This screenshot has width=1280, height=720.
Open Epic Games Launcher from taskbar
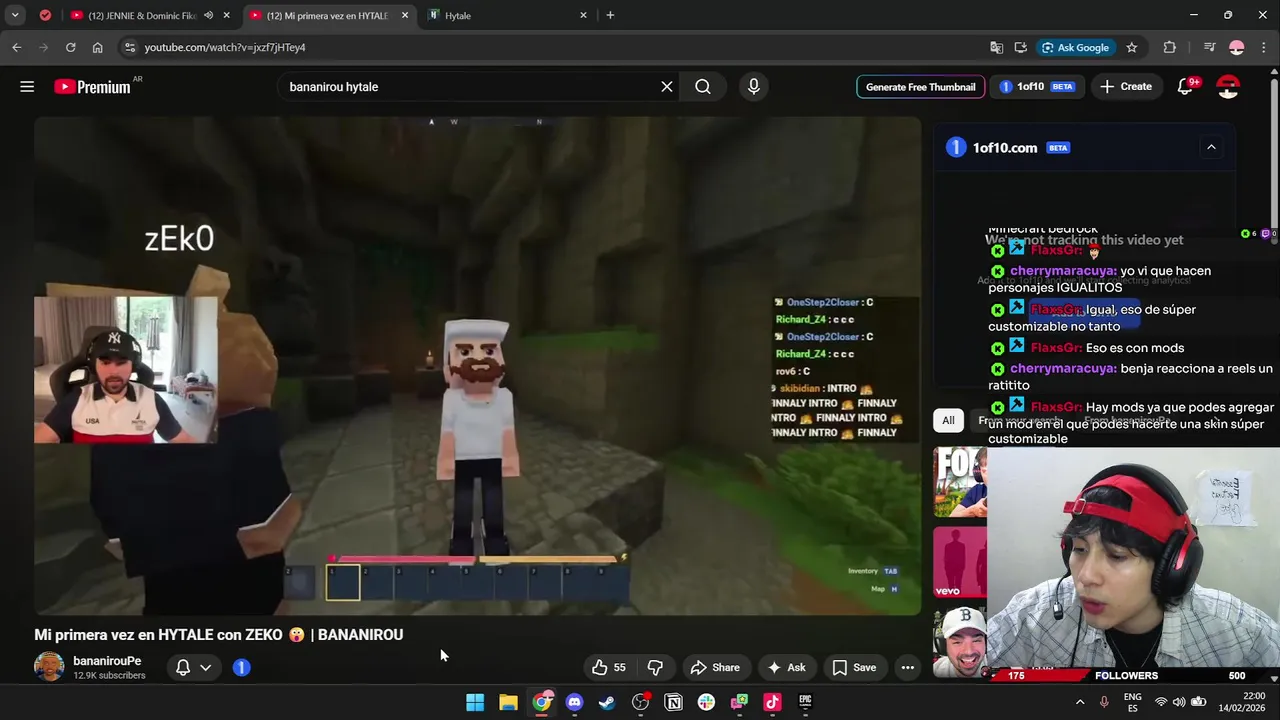pyautogui.click(x=805, y=702)
